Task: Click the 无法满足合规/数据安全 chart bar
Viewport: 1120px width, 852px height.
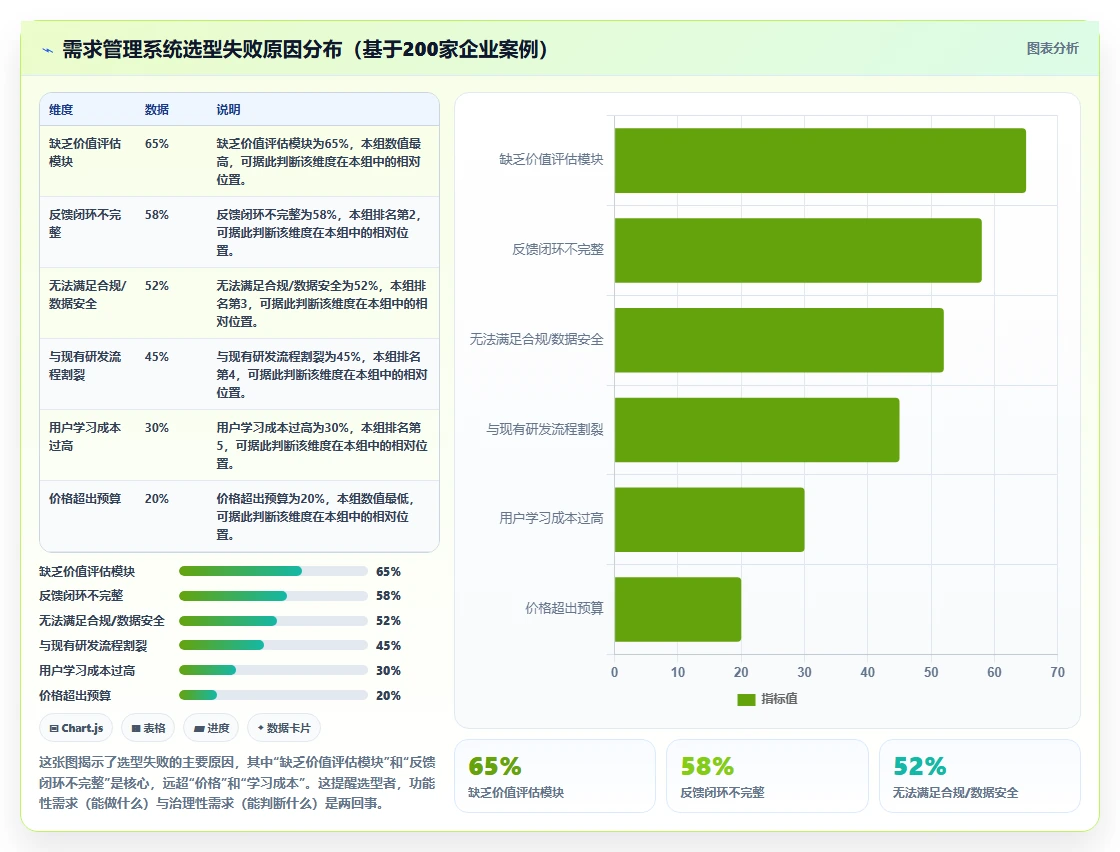Action: tap(779, 340)
